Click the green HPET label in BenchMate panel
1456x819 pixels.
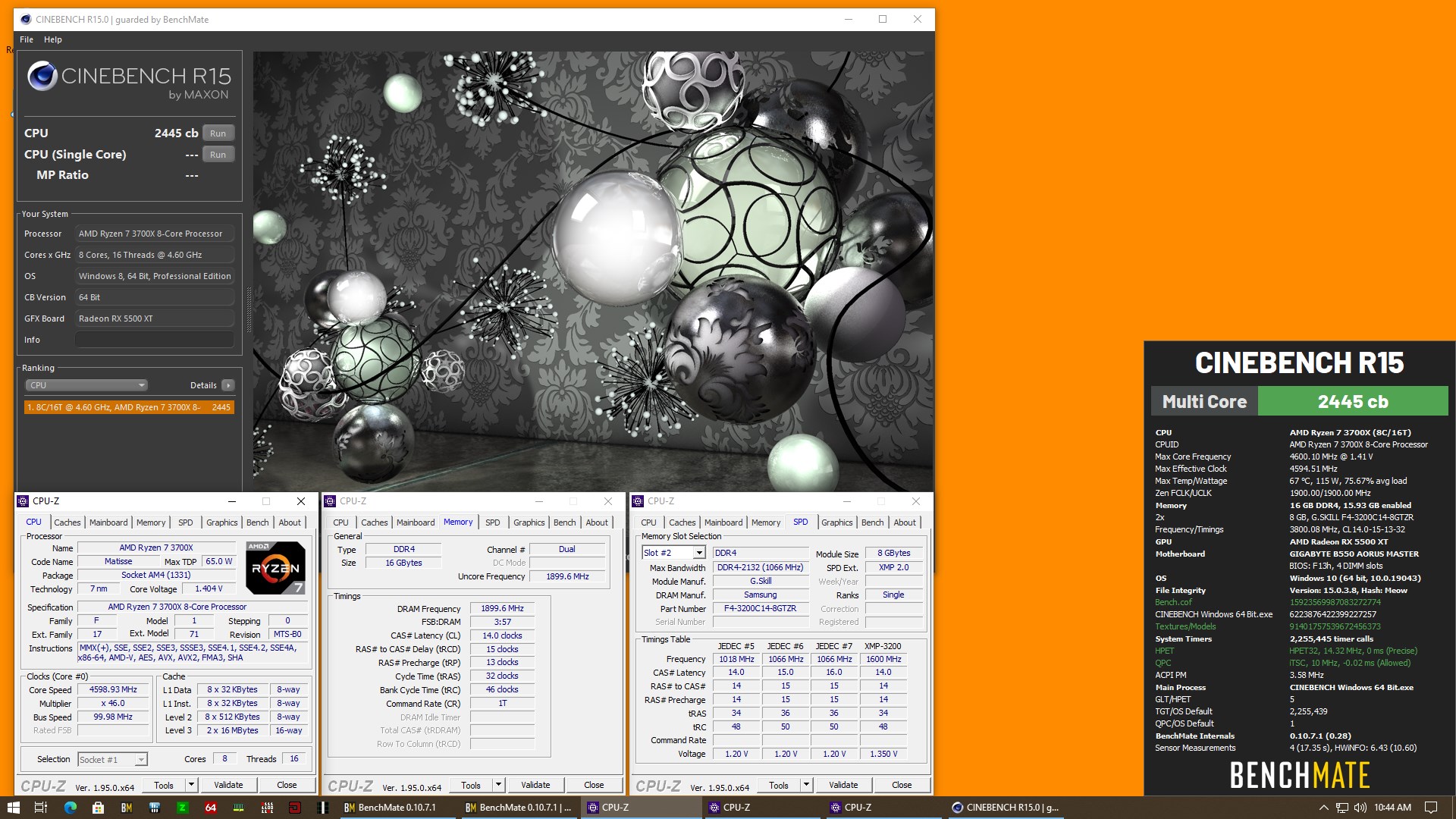point(1164,651)
